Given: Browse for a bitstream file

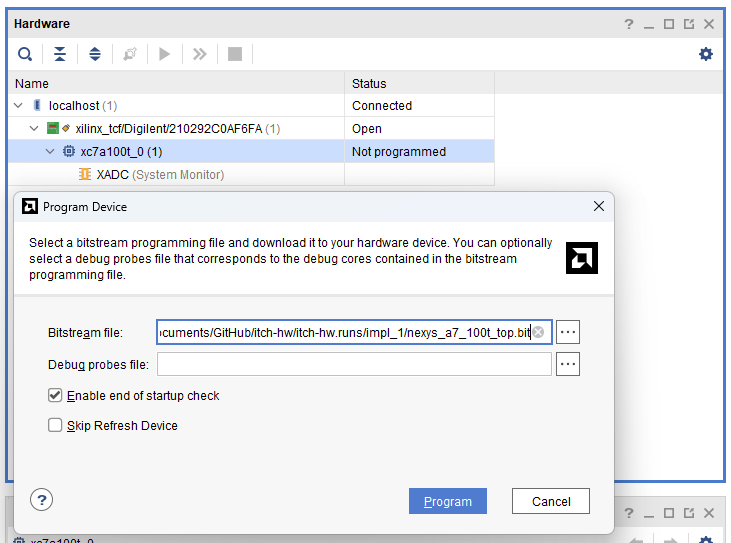Looking at the screenshot, I should point(568,332).
